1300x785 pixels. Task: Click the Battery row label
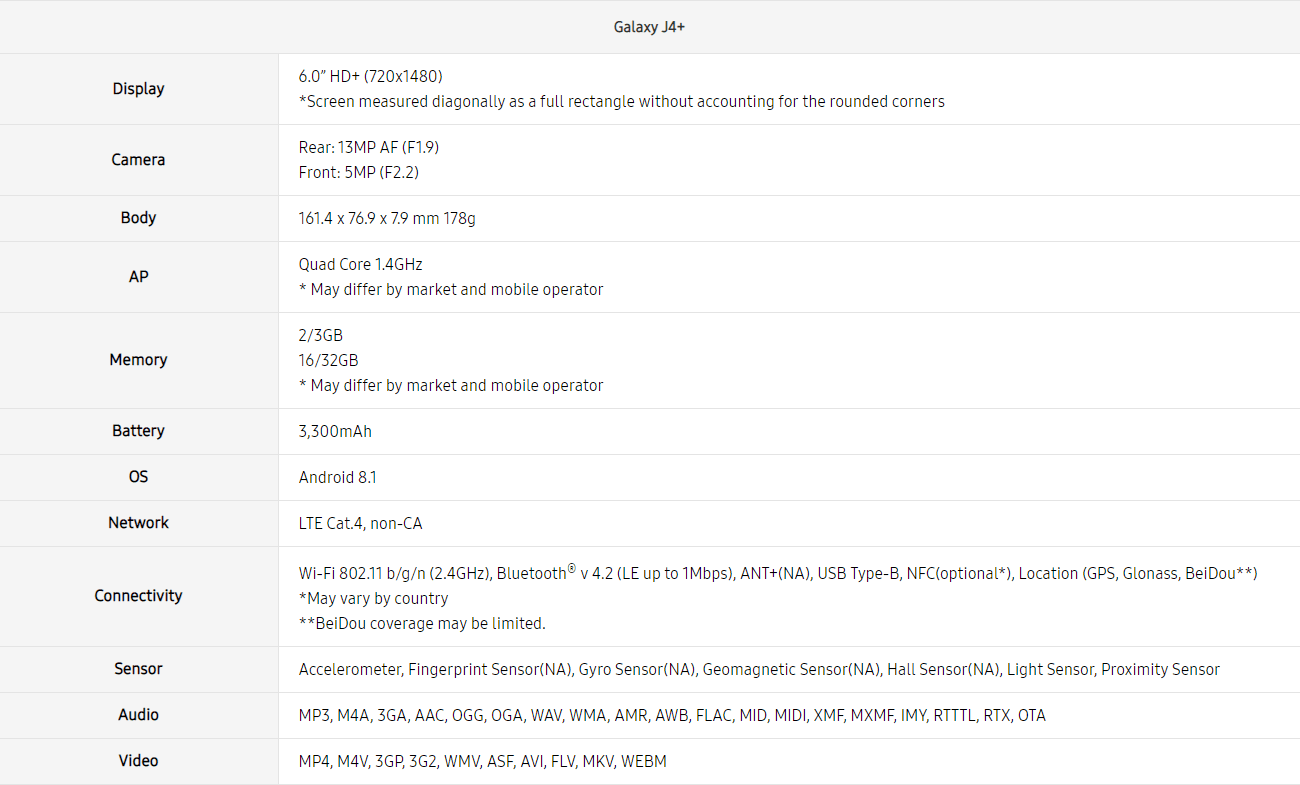click(x=138, y=431)
